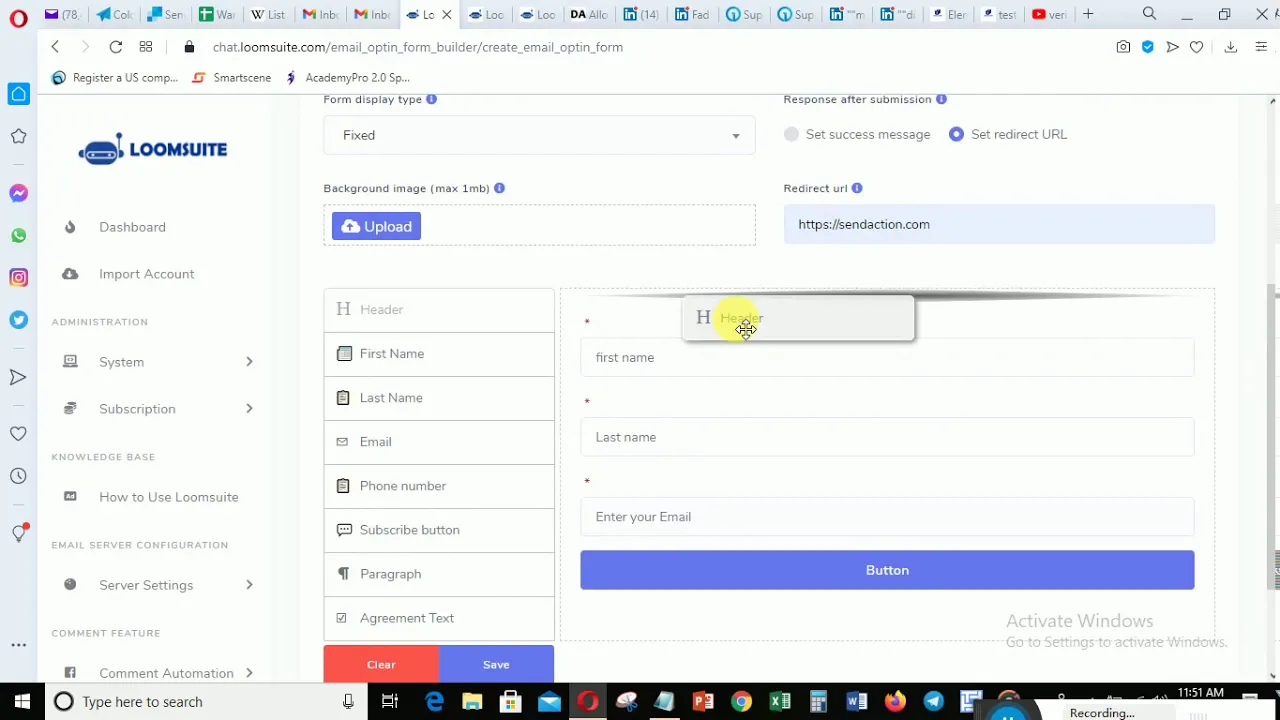
Task: Select the Set redirect URL radio
Action: tap(957, 134)
